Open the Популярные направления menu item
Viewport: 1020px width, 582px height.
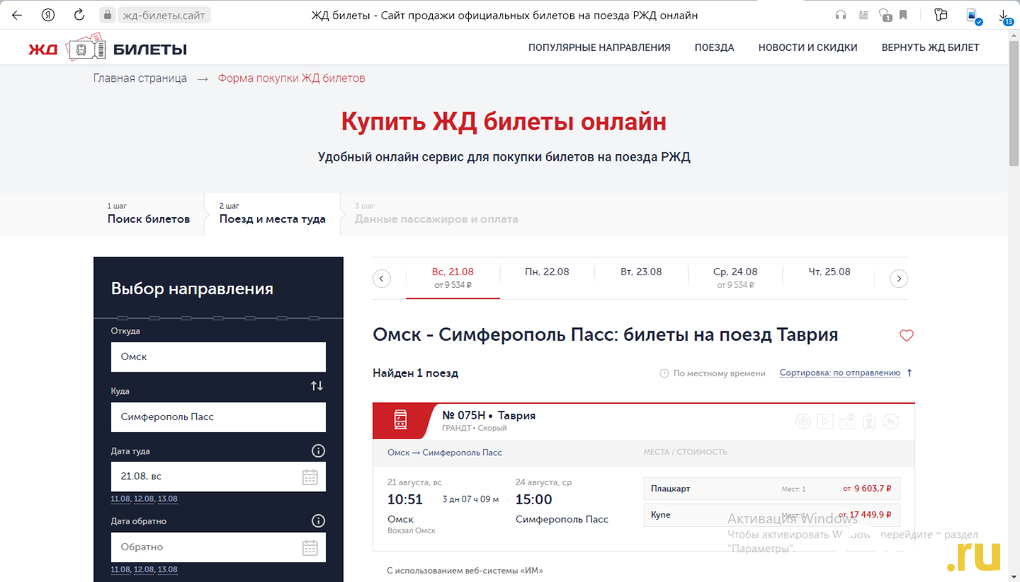click(x=599, y=48)
